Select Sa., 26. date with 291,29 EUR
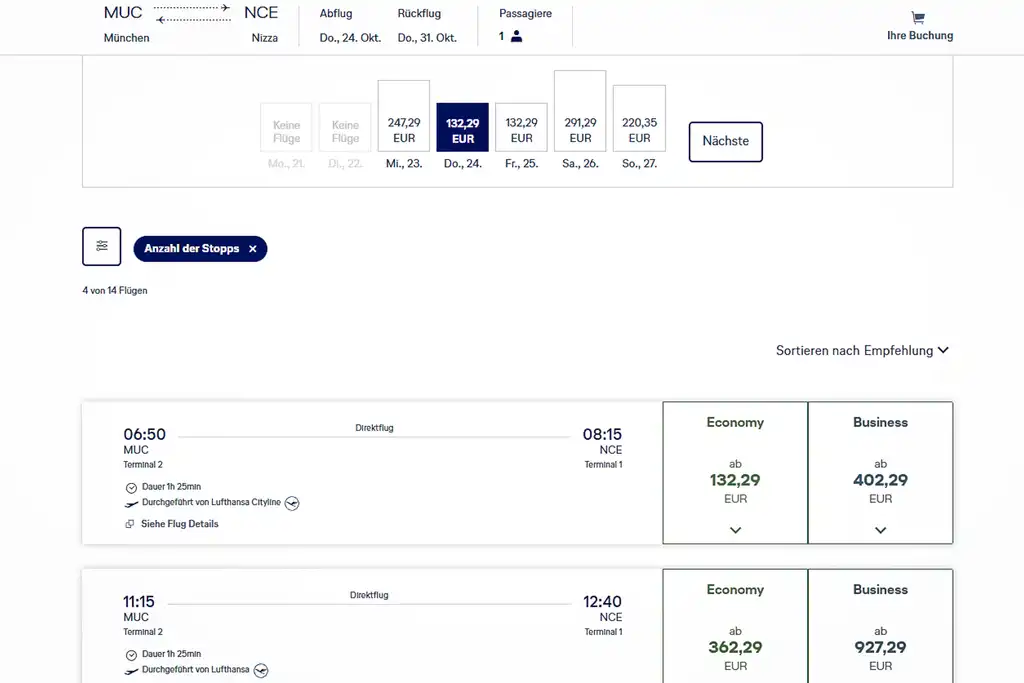Image resolution: width=1024 pixels, height=683 pixels. [580, 111]
